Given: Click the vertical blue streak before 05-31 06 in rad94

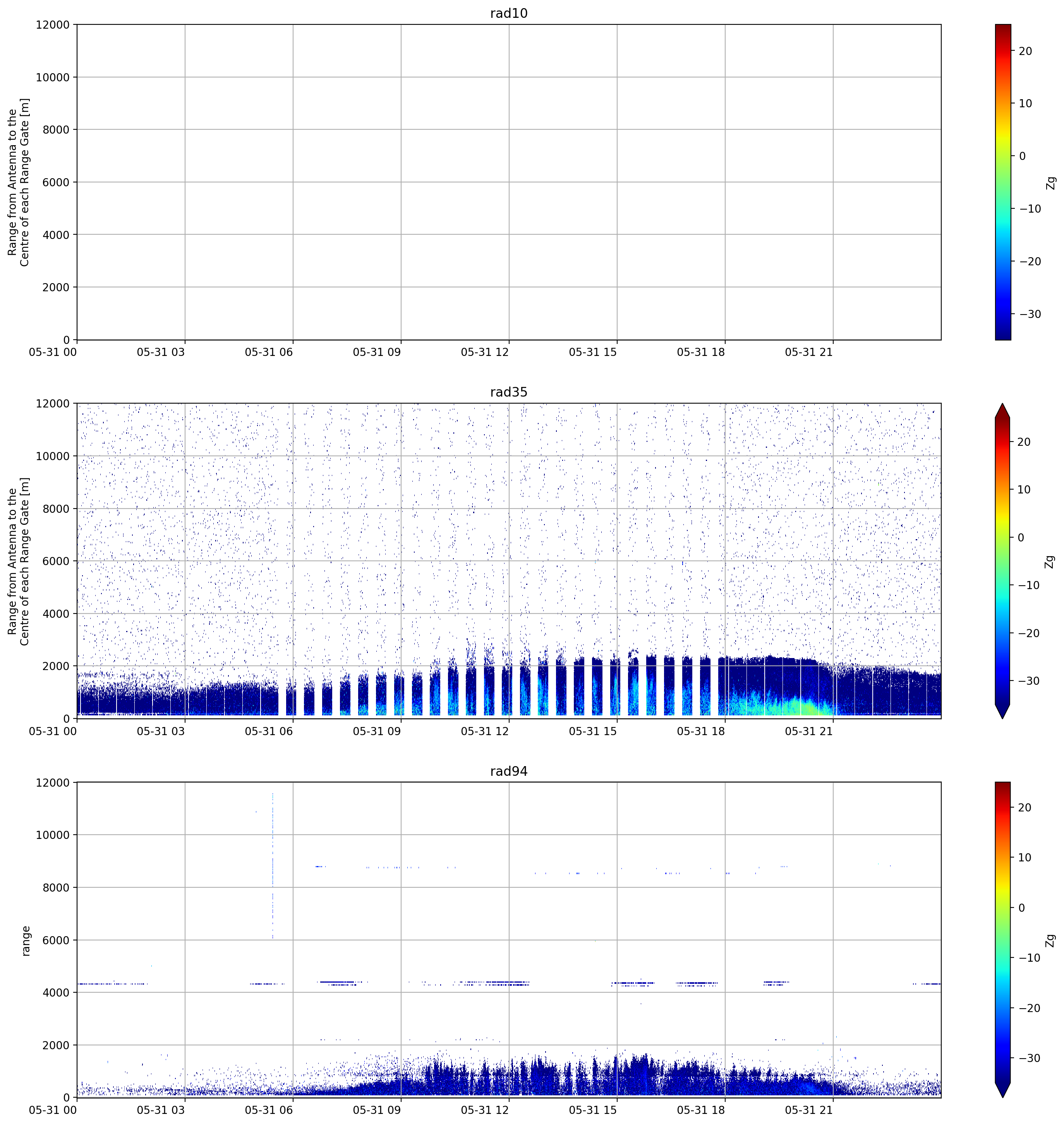Looking at the screenshot, I should [273, 865].
